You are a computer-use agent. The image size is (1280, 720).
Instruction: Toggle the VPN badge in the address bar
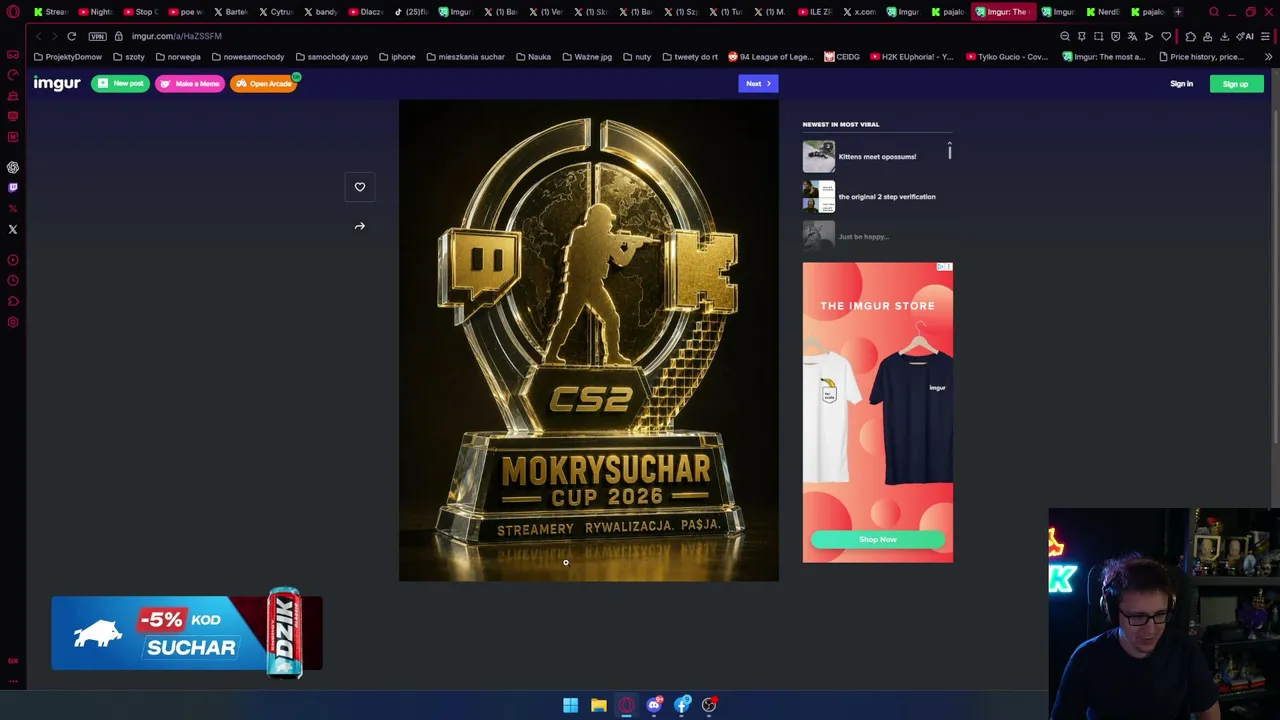97,36
